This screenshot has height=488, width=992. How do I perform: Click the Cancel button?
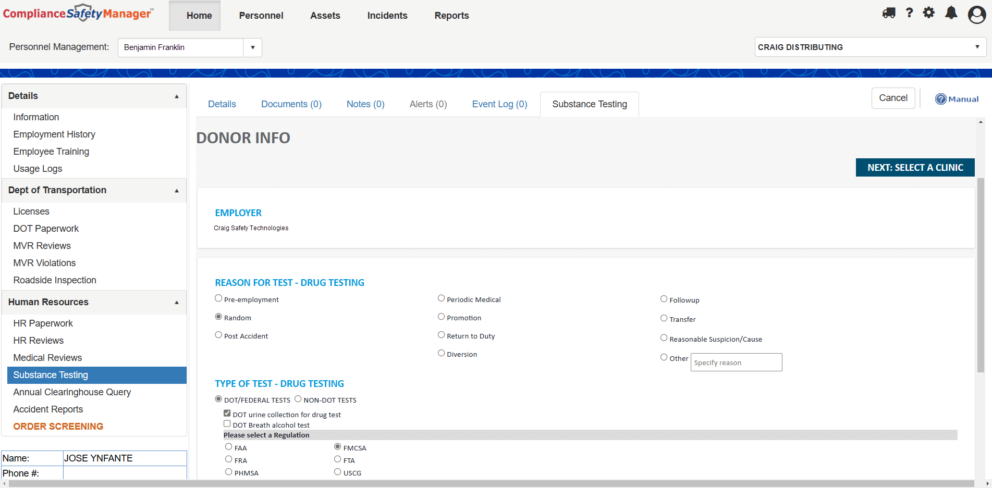pyautogui.click(x=893, y=98)
